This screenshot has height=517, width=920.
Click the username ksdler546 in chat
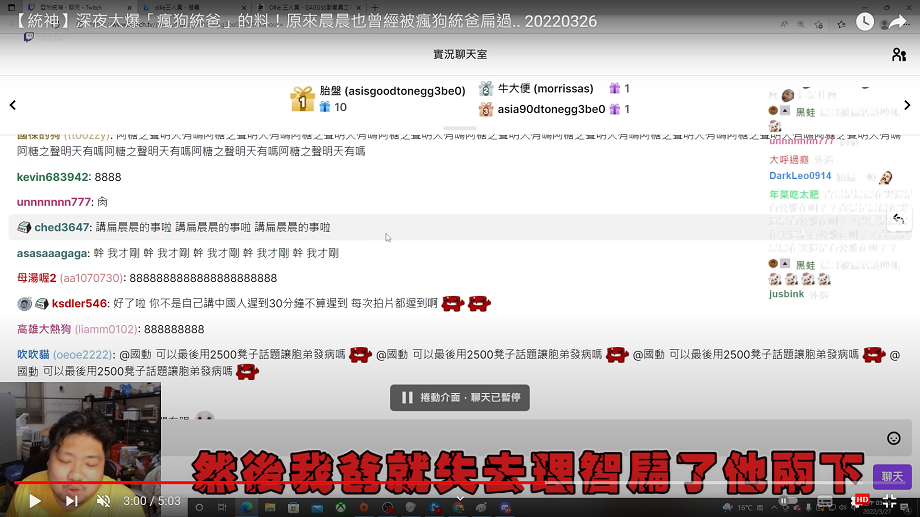pos(79,303)
